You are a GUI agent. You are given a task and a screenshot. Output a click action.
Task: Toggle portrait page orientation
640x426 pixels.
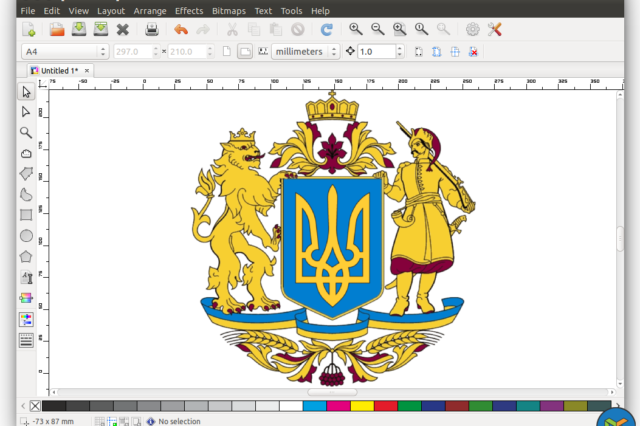coord(227,51)
